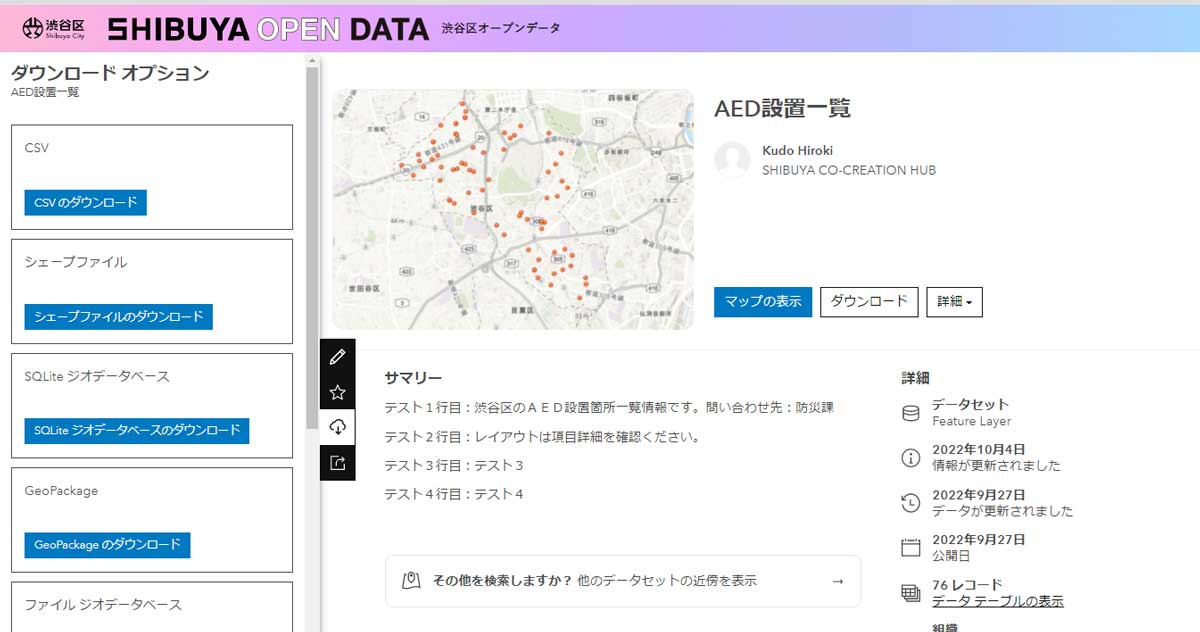Expand options under the ダウンロード button
The height and width of the screenshot is (632, 1200).
(x=868, y=301)
